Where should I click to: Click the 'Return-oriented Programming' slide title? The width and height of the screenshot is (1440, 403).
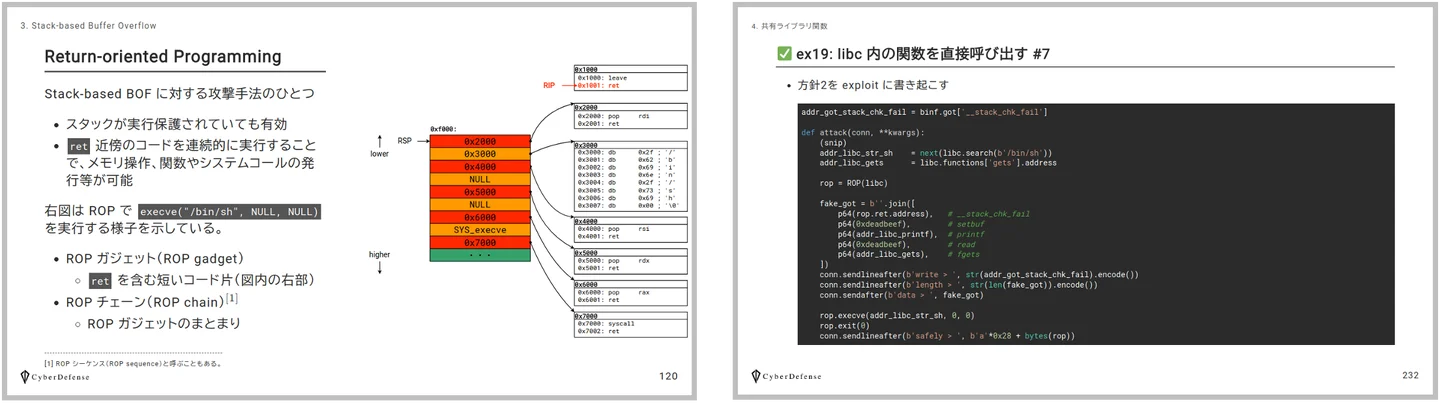163,56
